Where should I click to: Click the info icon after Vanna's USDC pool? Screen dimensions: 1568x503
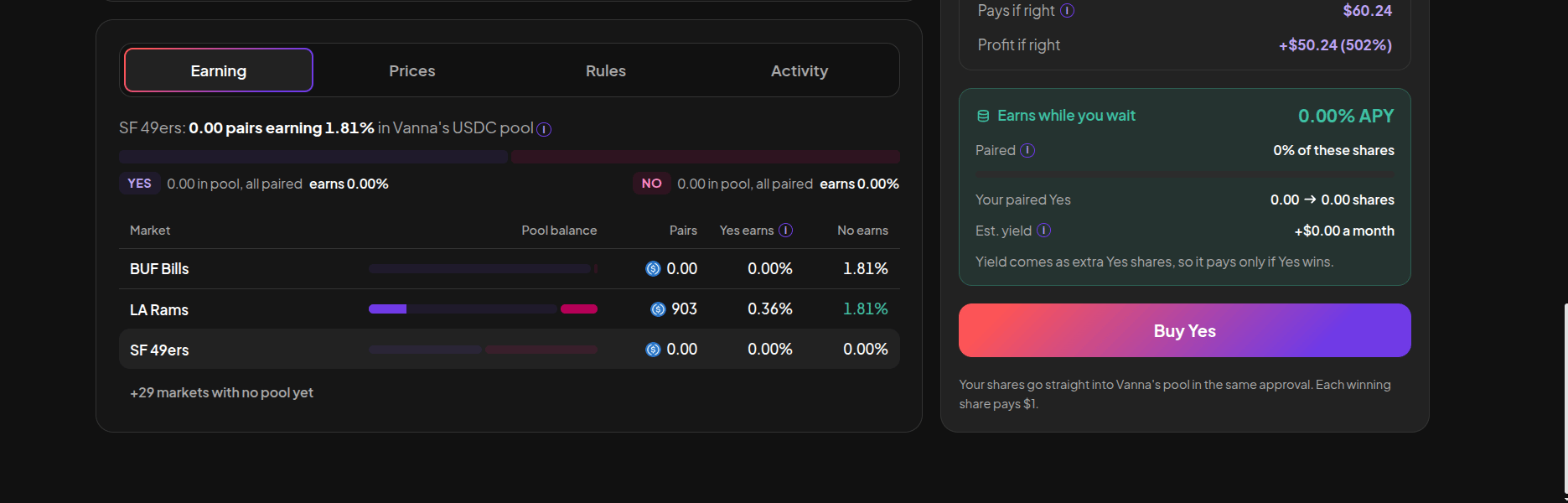(x=544, y=129)
